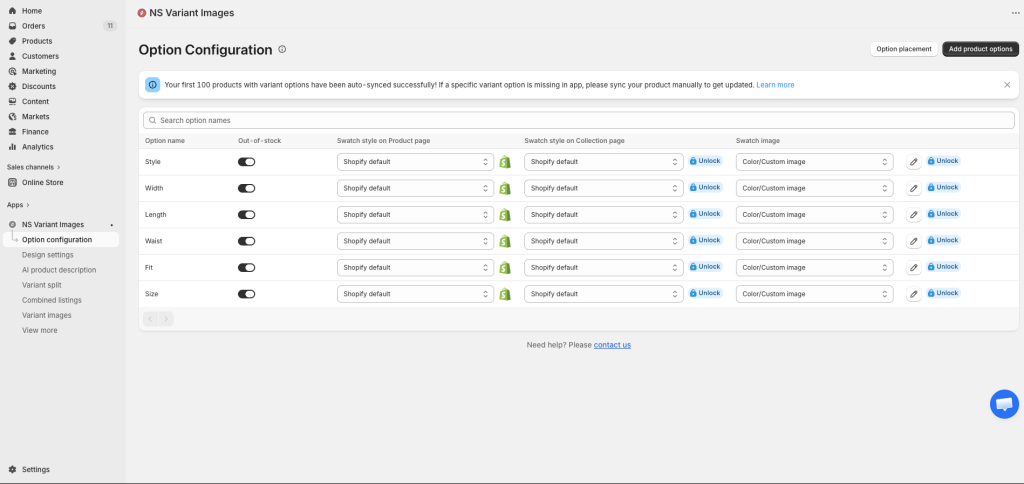This screenshot has height=484, width=1024.
Task: Click the Search option names field
Action: tap(578, 120)
